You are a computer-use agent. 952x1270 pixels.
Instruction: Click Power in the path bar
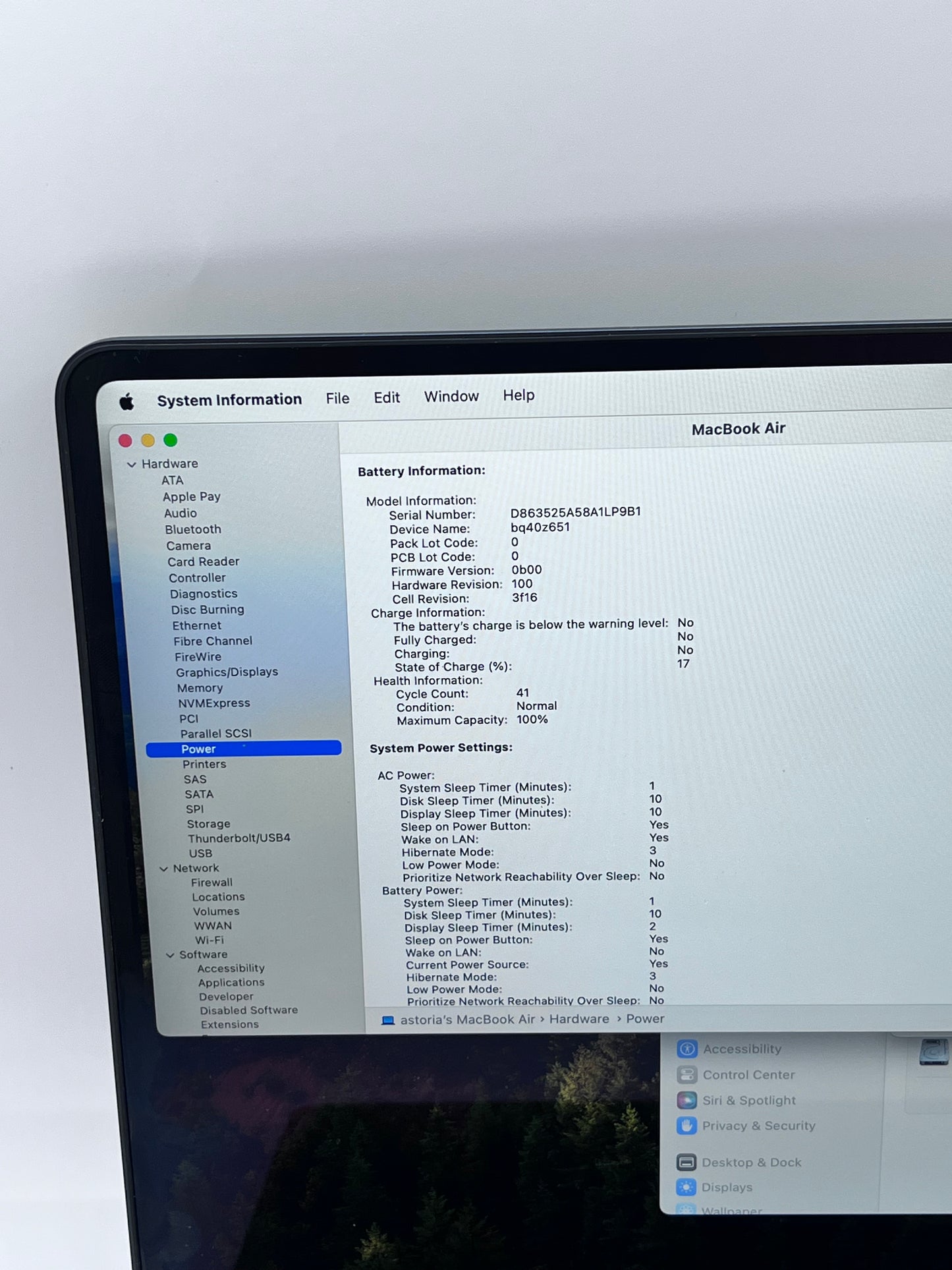(x=645, y=1019)
